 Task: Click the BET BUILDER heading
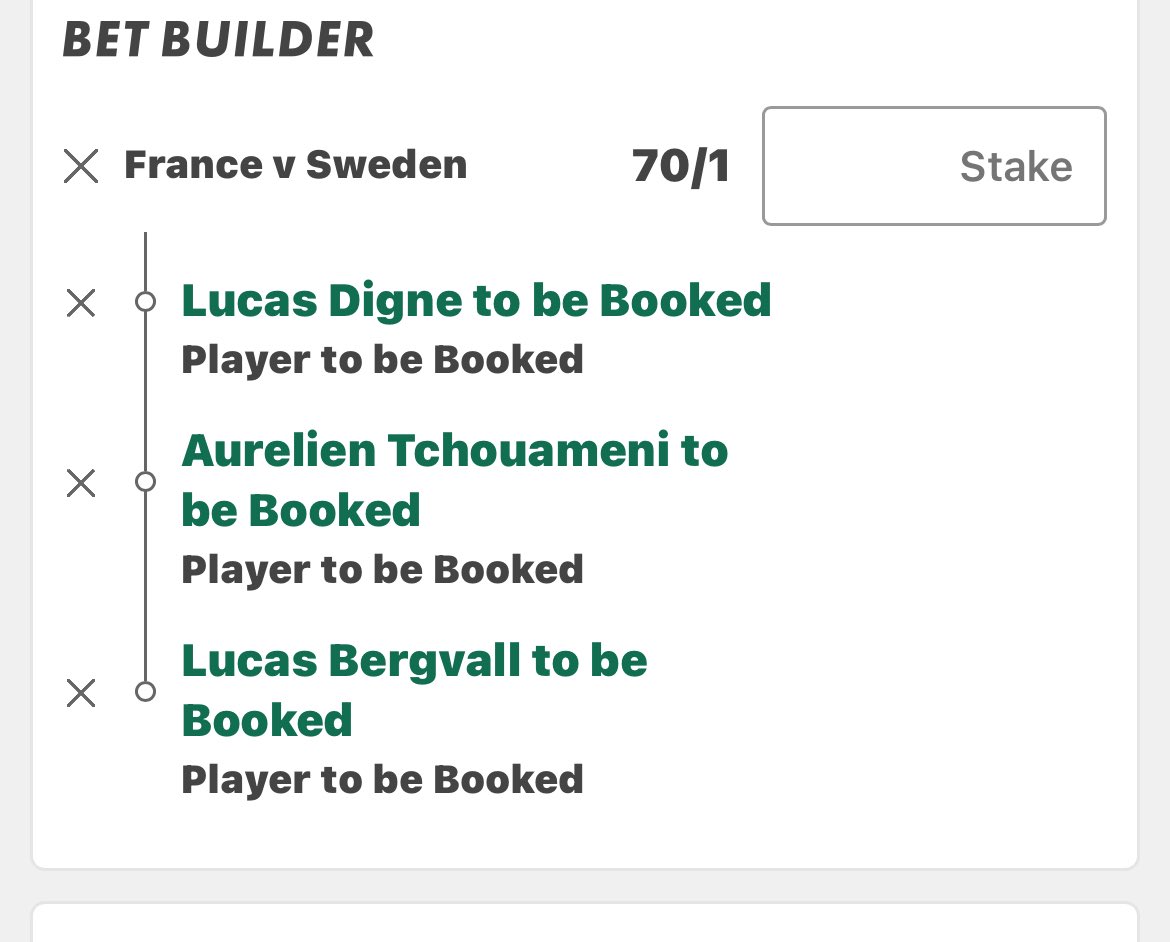pyautogui.click(x=218, y=40)
